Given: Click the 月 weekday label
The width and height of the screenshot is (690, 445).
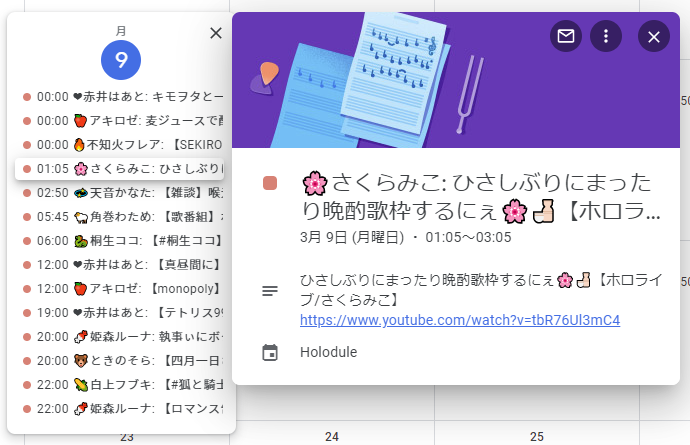Looking at the screenshot, I should (x=121, y=31).
